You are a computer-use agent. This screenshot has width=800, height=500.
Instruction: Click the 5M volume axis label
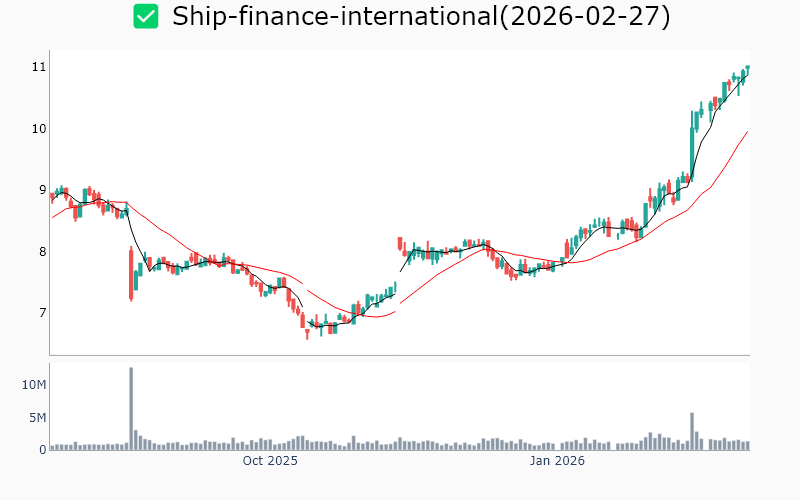coord(37,418)
